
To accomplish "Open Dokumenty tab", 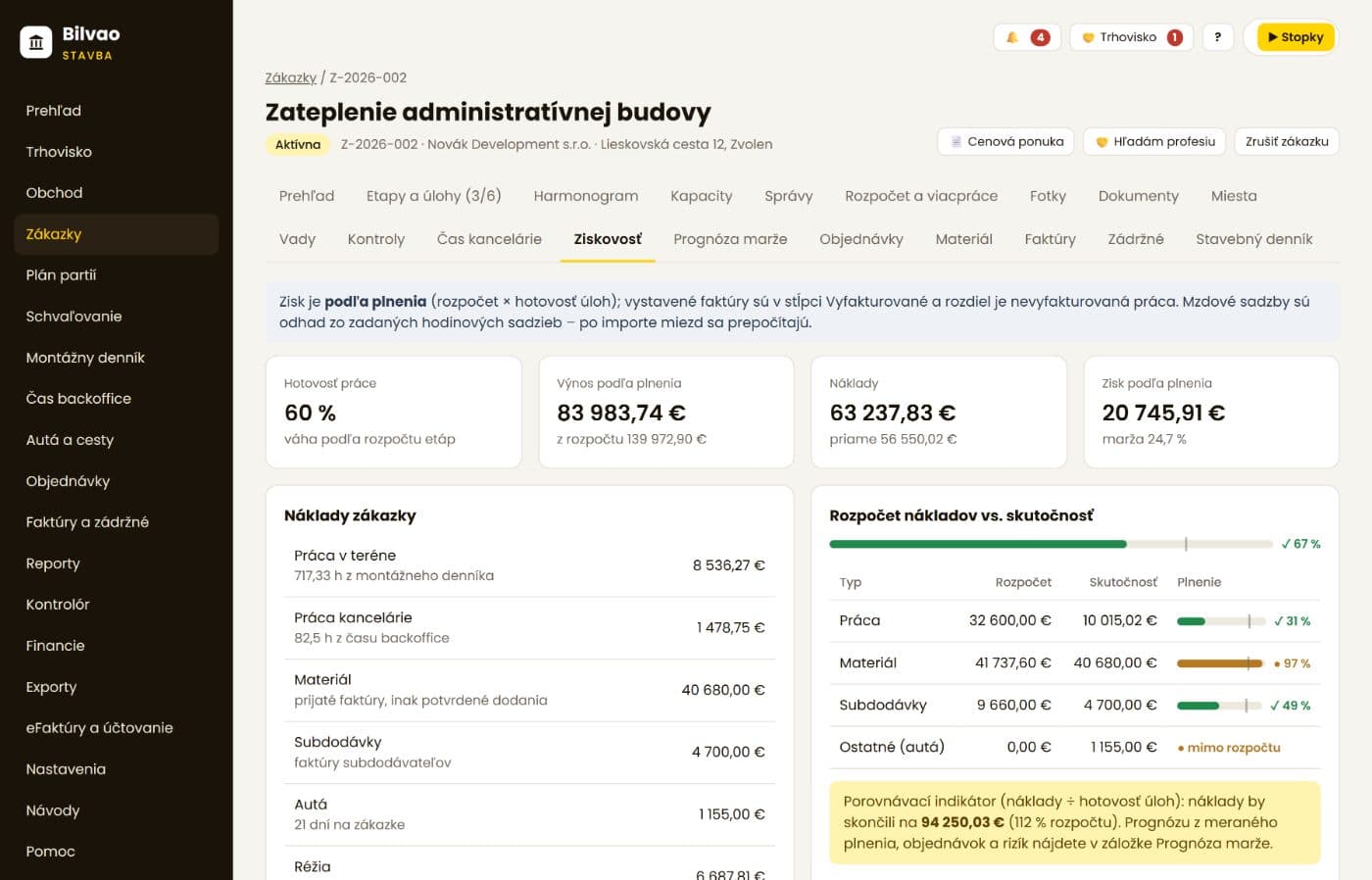I will 1139,196.
